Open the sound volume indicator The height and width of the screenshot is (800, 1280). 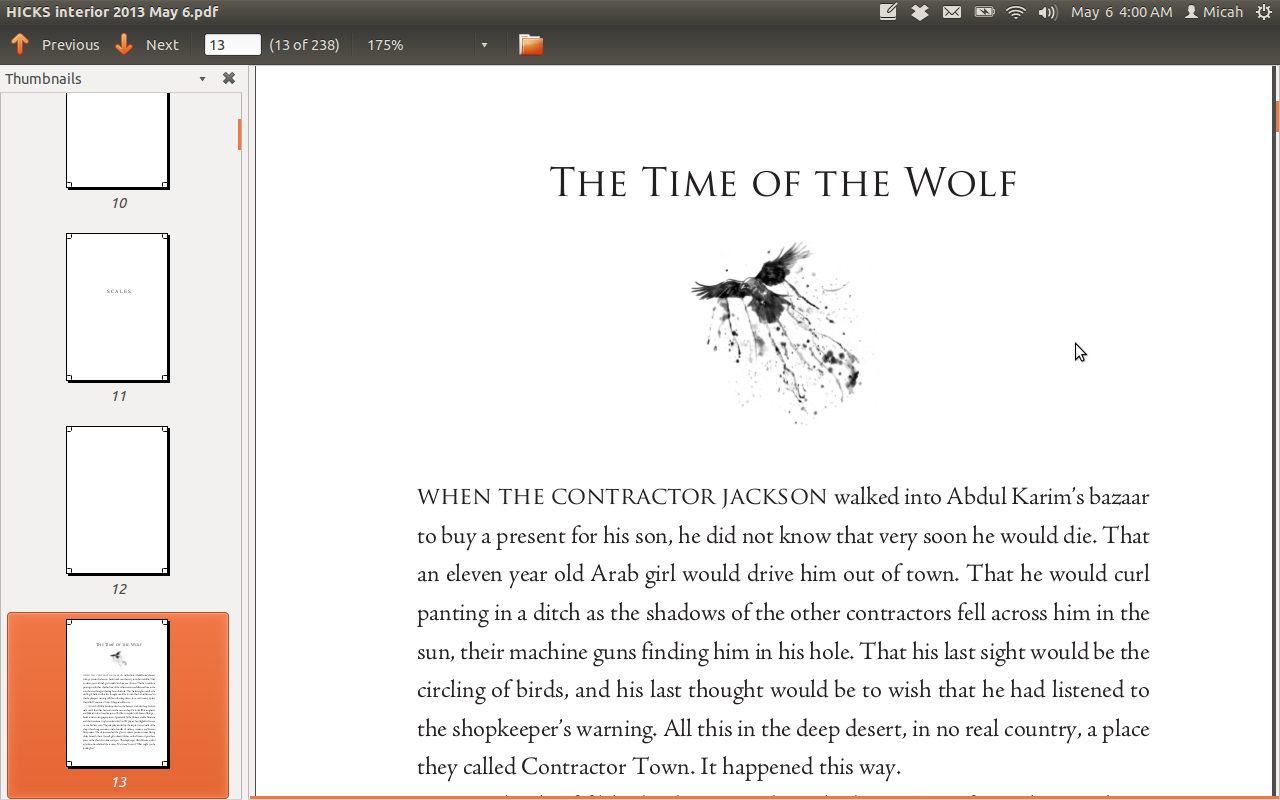[1047, 12]
